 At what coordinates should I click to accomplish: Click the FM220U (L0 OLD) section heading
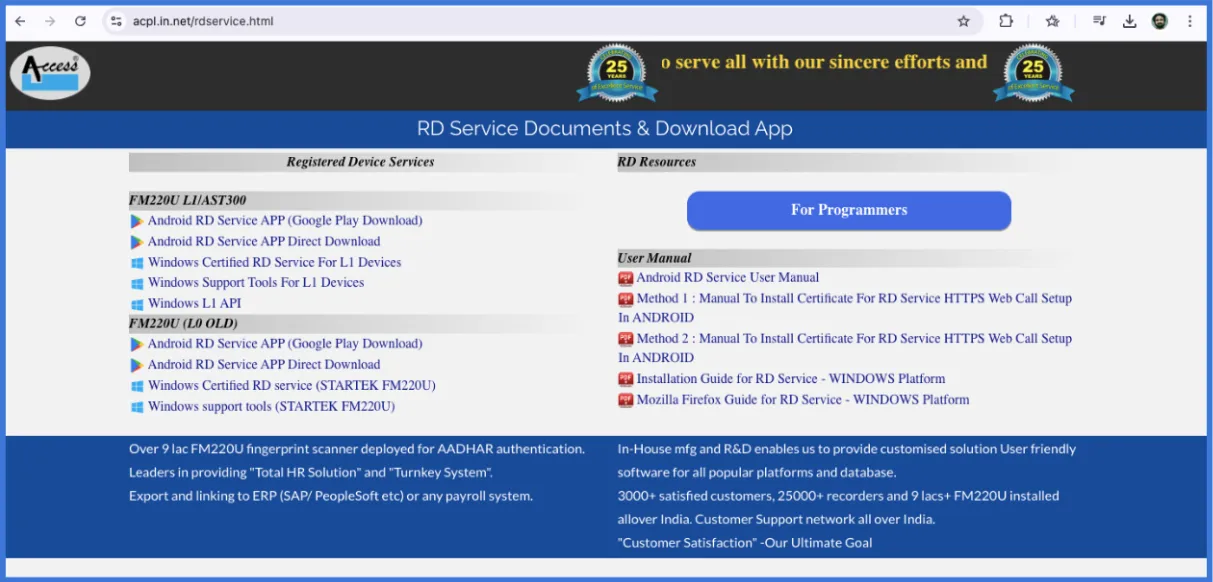(183, 324)
